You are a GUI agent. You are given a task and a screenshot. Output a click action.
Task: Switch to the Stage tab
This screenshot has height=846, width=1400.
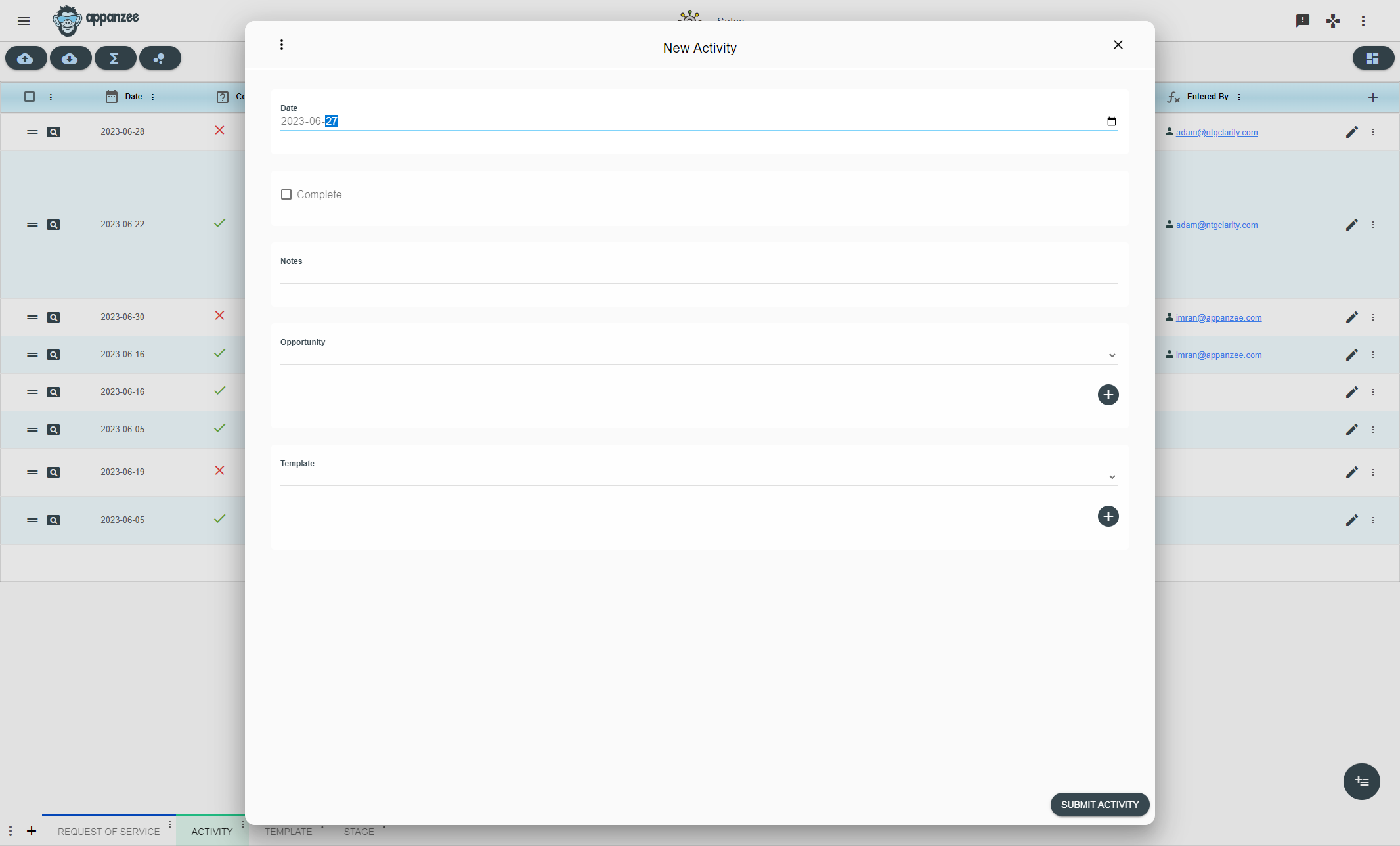[359, 832]
